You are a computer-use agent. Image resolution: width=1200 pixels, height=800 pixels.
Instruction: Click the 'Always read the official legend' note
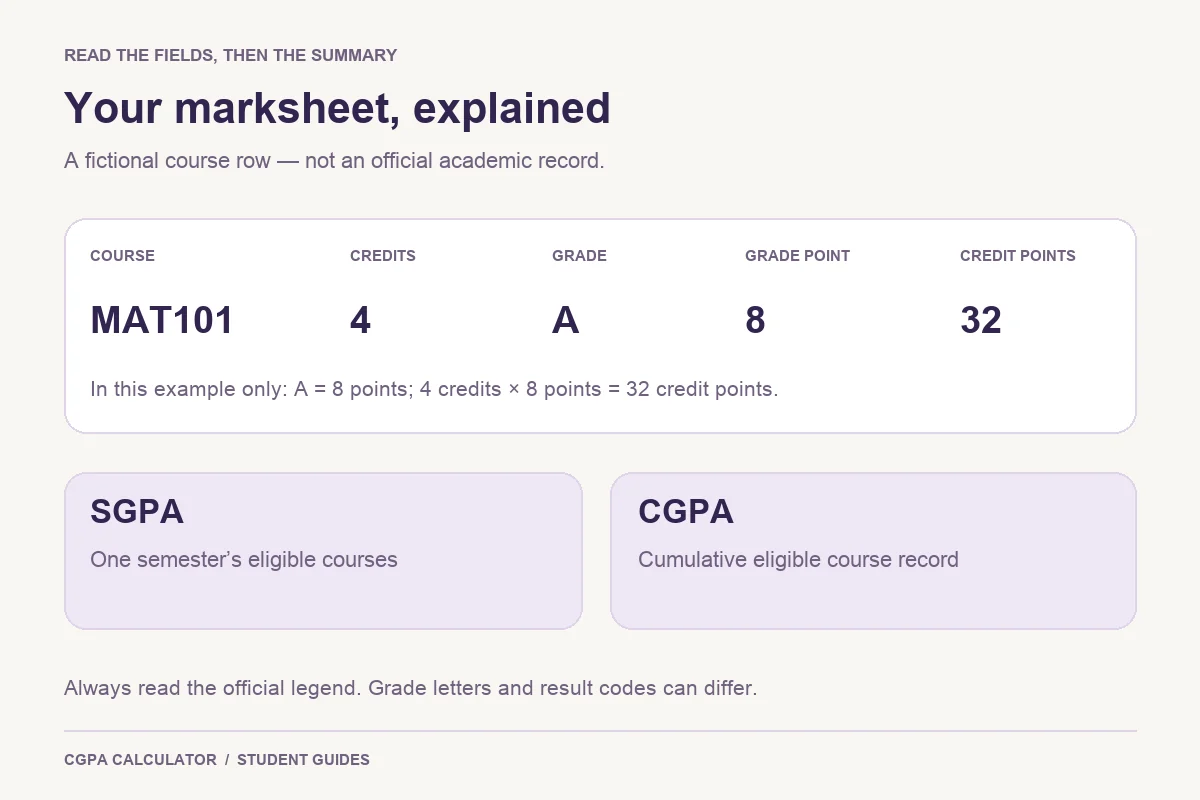click(410, 688)
